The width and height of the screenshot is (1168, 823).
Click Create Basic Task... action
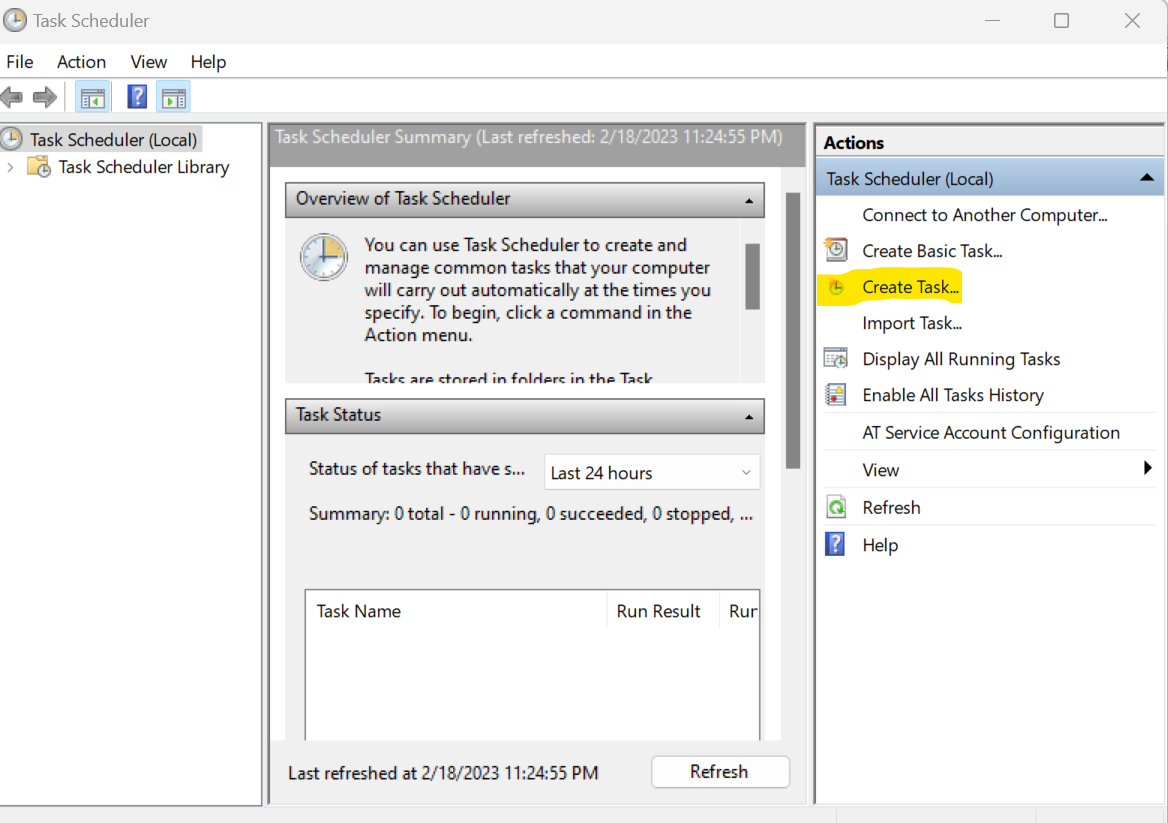[932, 251]
